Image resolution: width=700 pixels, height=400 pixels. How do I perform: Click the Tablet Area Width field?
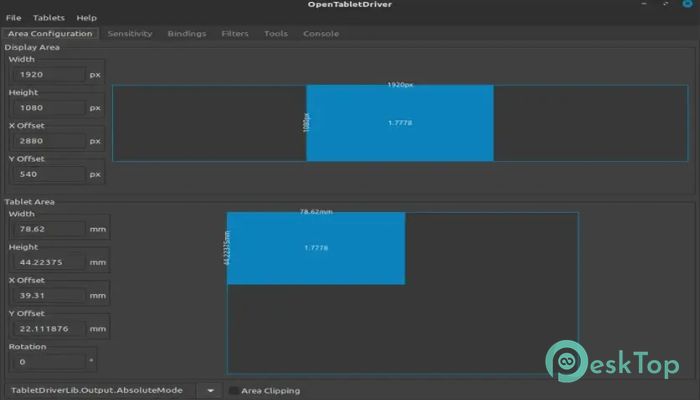click(47, 229)
